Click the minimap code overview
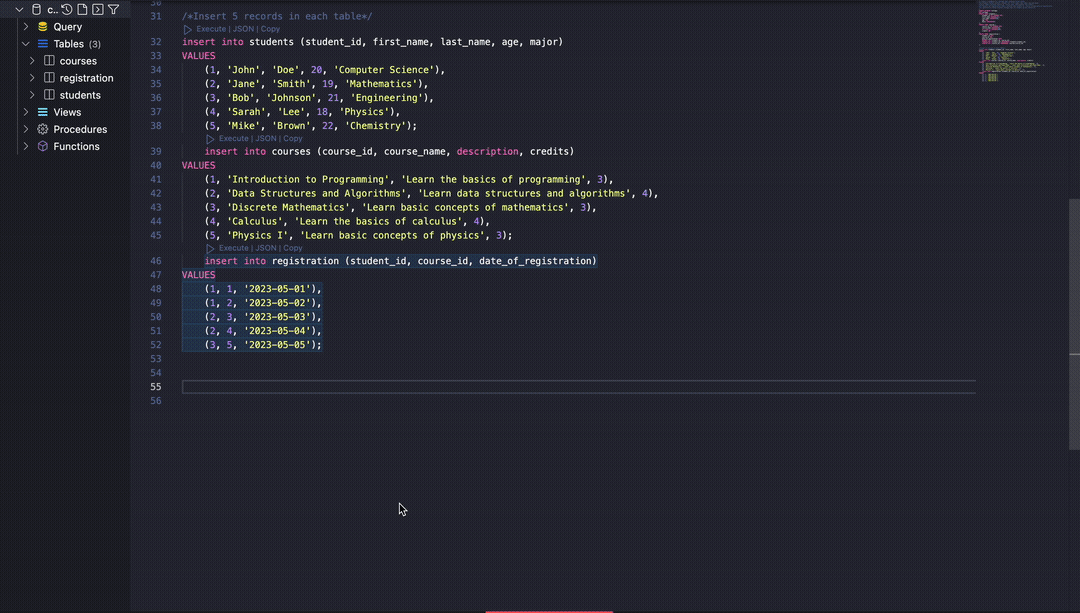The image size is (1080, 613). coord(1016,41)
